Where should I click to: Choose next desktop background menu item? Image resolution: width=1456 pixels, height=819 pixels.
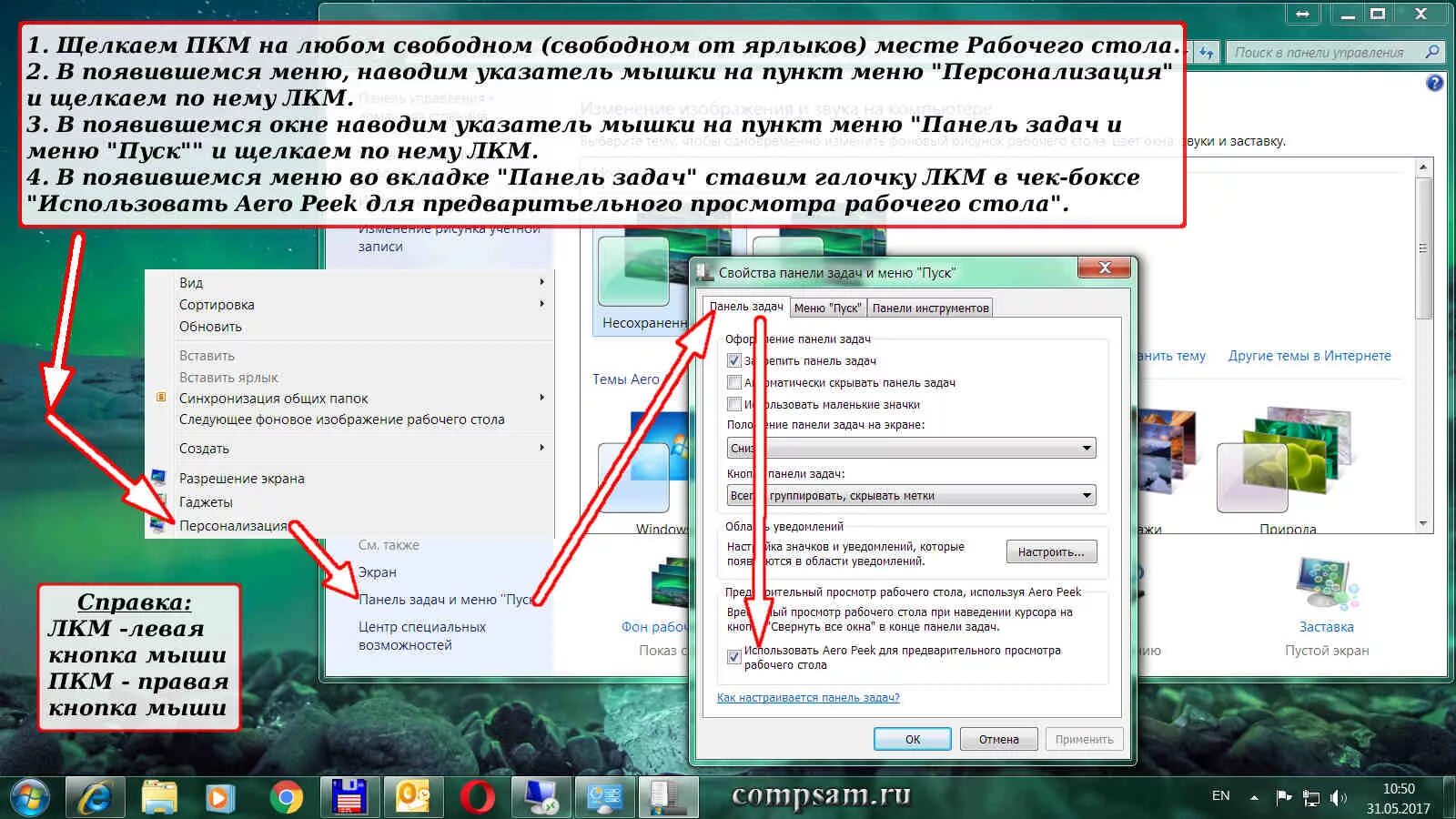pos(341,419)
